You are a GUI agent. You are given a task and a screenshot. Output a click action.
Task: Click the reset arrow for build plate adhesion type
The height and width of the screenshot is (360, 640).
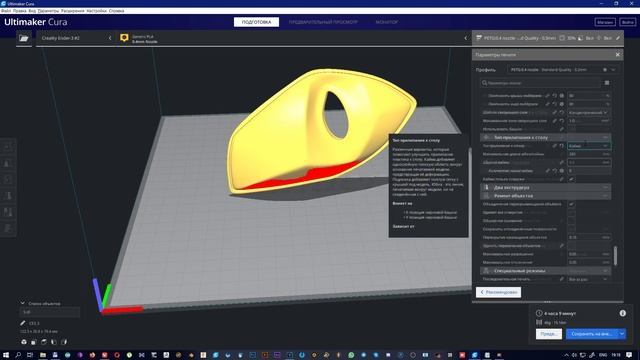tap(562, 146)
